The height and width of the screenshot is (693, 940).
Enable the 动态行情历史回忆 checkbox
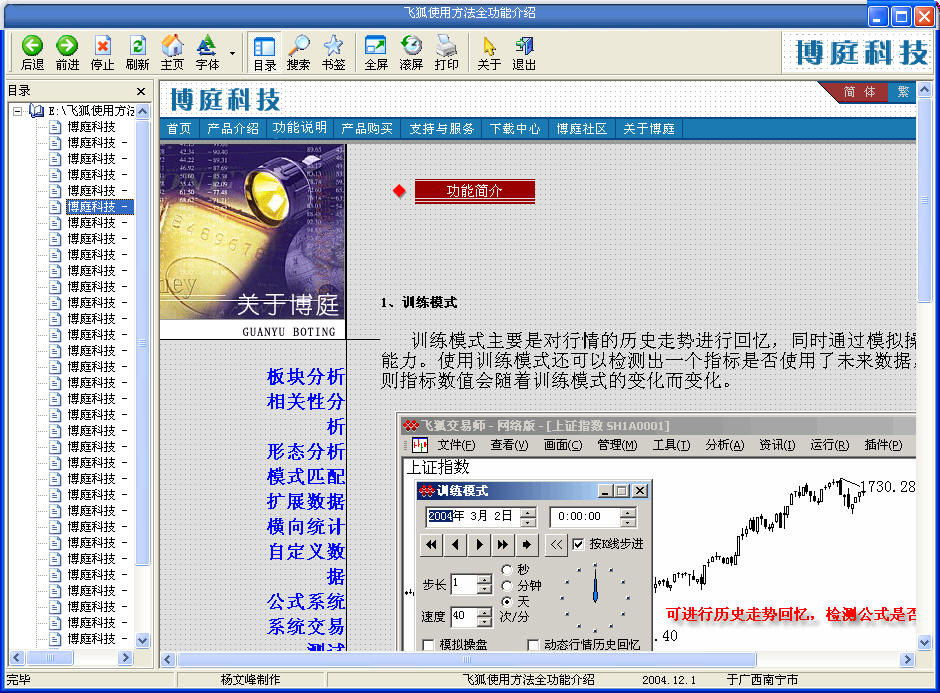[x=533, y=644]
